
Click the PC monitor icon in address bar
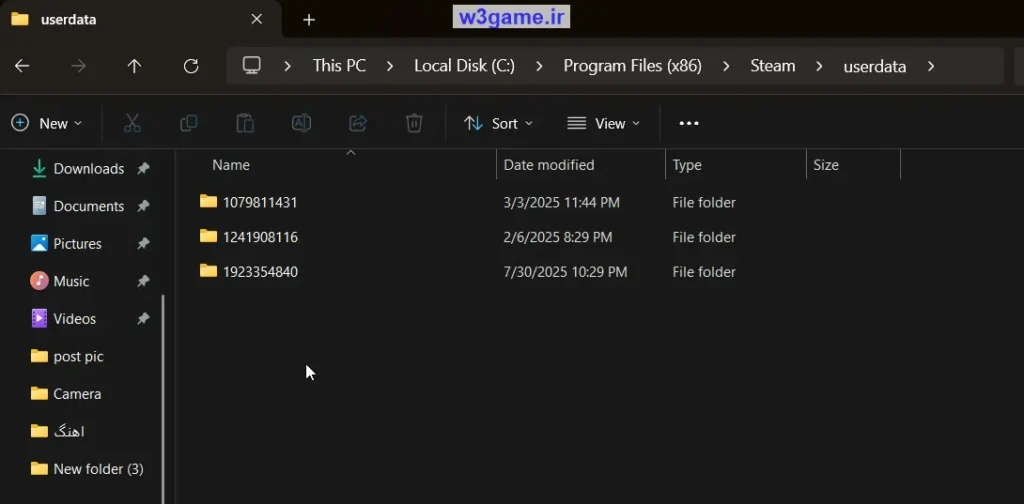[x=251, y=65]
